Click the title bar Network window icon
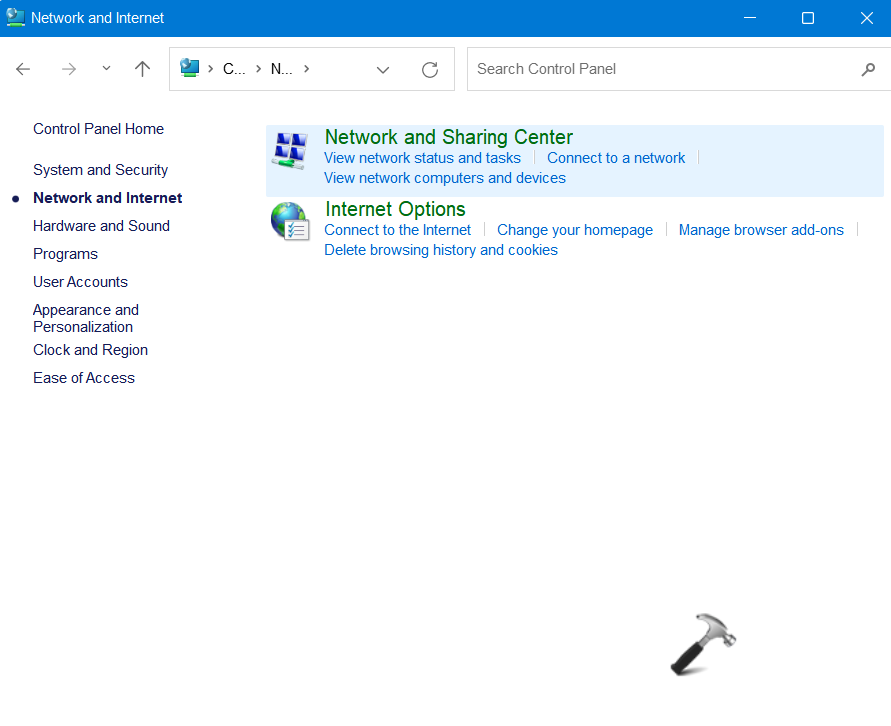Screen dimensions: 891x726 point(16,17)
